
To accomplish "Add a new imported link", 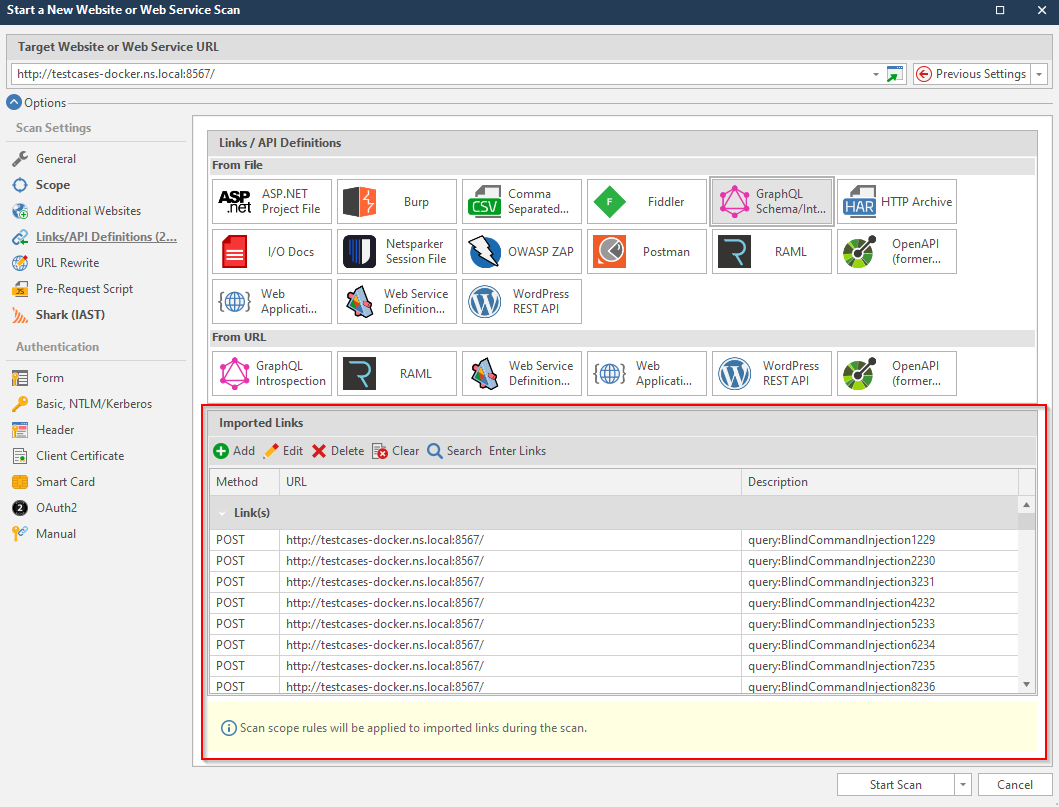I will tap(233, 450).
